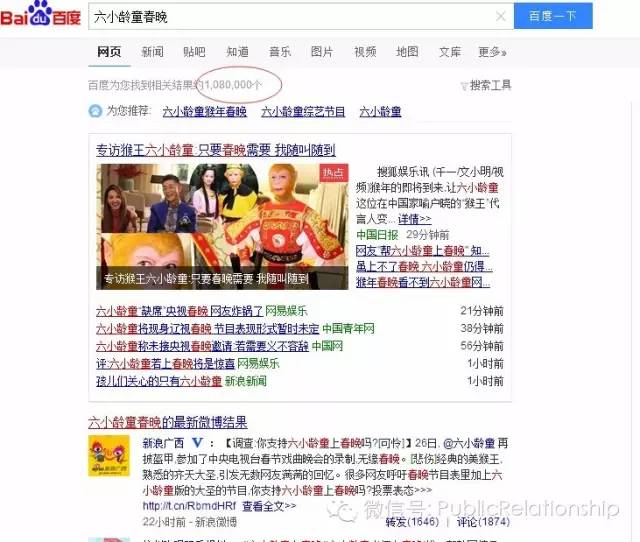Click the 中国青年网 source text
This screenshot has height=542, width=640.
348,329
